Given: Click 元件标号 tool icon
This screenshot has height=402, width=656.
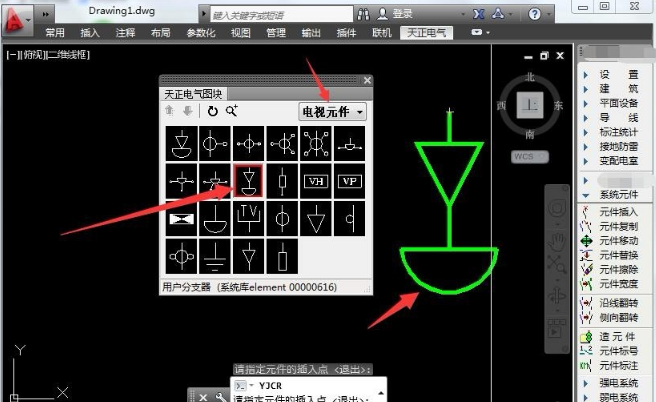Looking at the screenshot, I should [x=586, y=351].
